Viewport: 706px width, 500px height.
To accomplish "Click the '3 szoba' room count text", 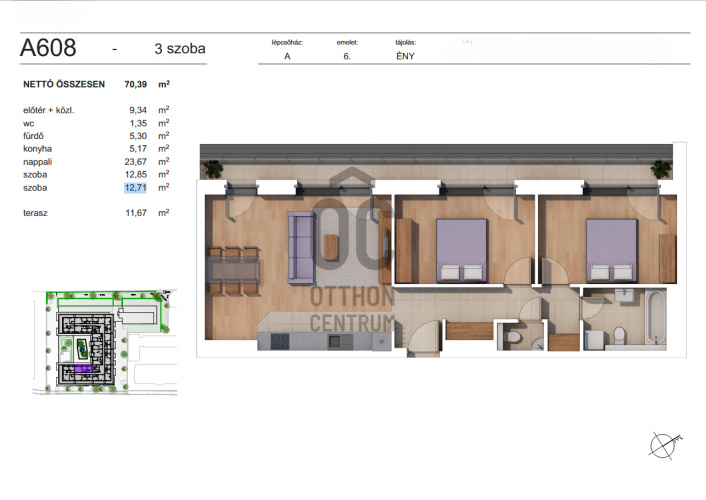I will [181, 48].
